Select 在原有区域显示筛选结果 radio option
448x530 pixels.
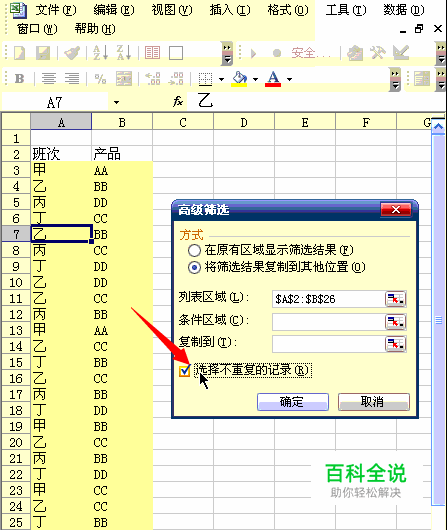point(194,250)
